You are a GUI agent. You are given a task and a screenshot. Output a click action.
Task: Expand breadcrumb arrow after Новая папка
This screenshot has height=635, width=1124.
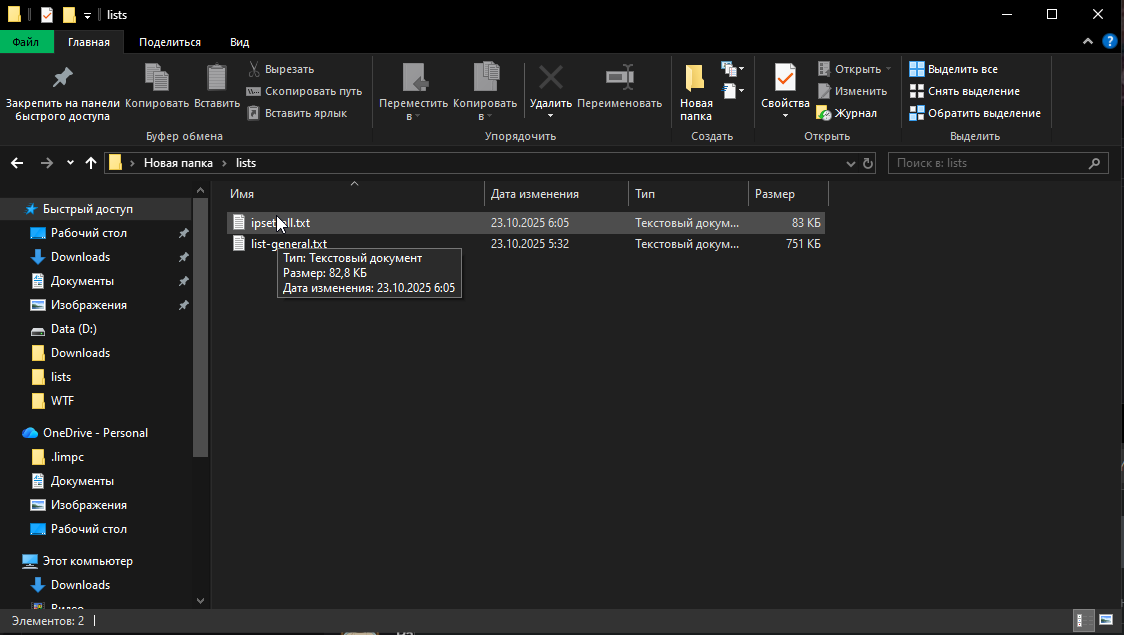[224, 163]
